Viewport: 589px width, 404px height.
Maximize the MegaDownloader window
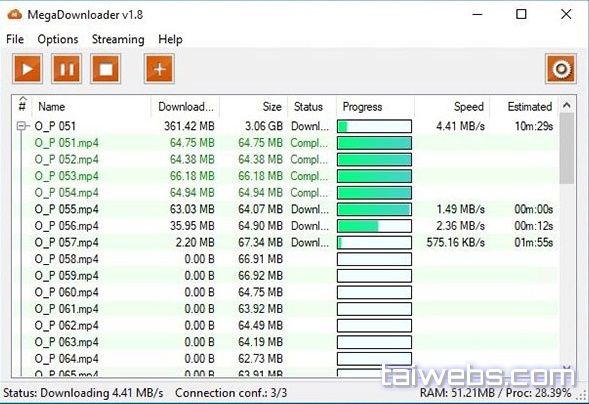[x=521, y=14]
